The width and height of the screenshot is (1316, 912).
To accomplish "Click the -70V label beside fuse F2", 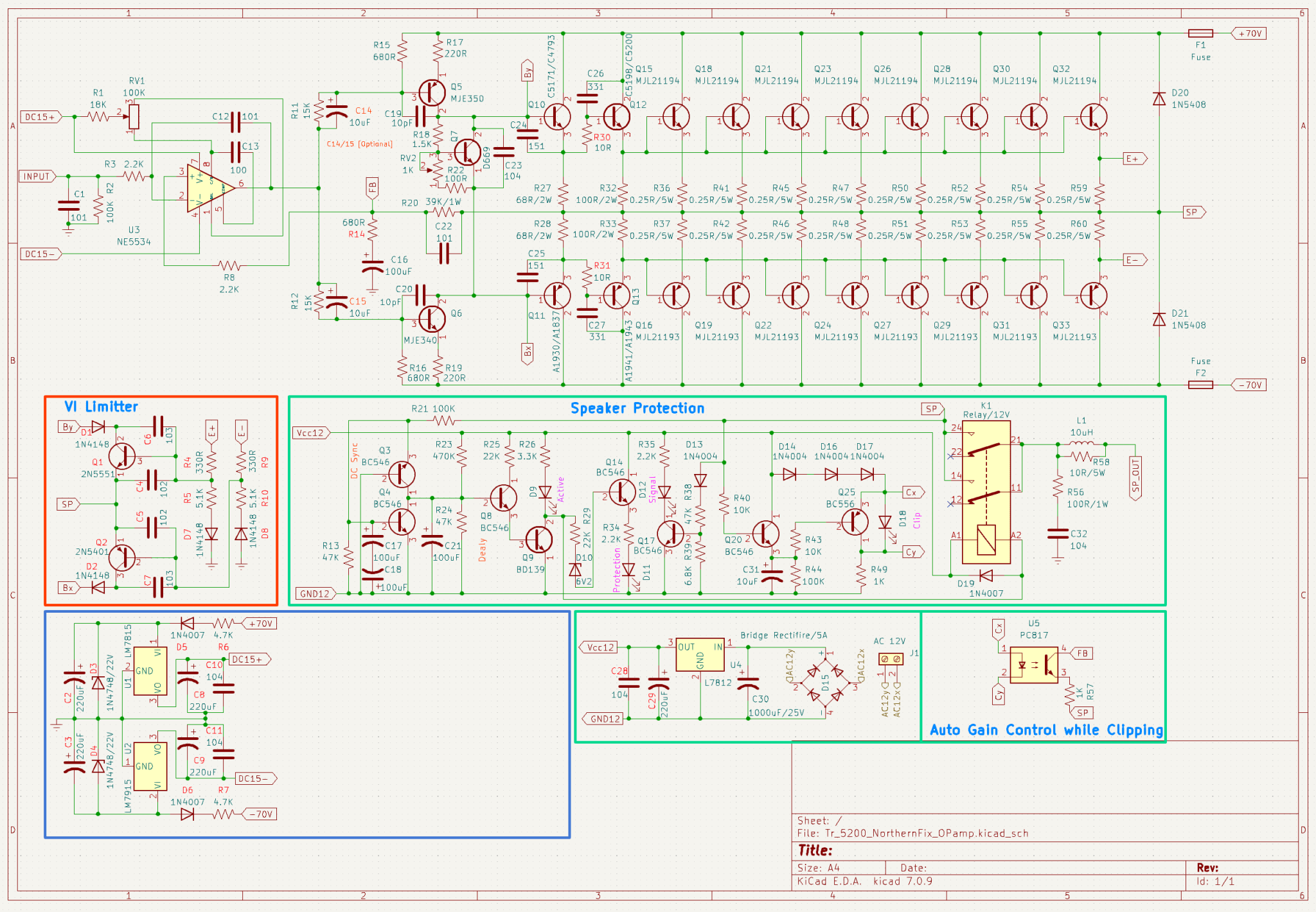I will [1249, 385].
